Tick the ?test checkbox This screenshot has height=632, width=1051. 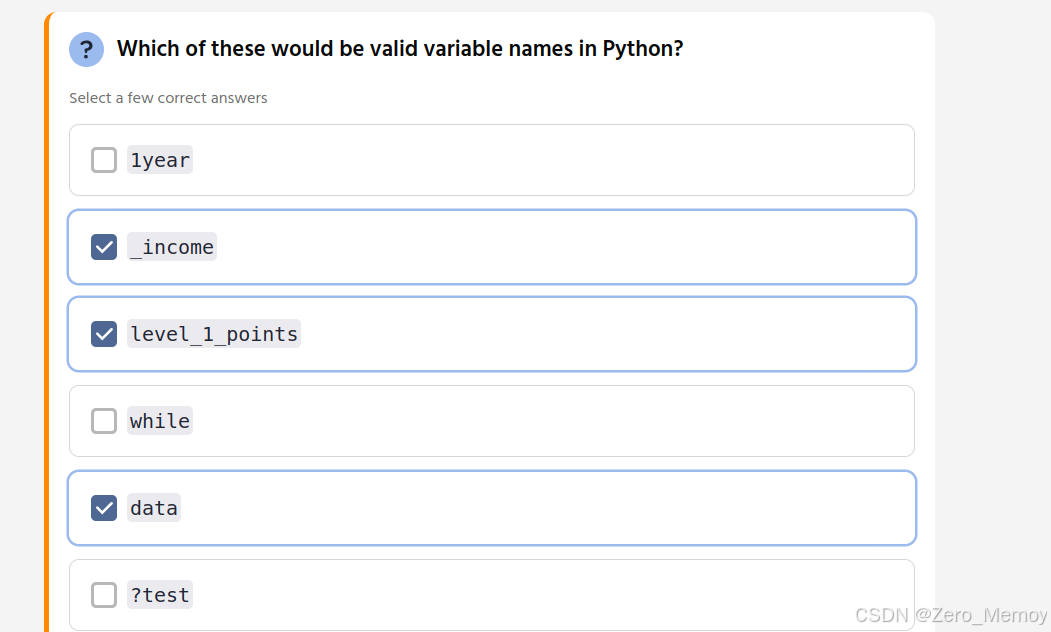tap(104, 595)
